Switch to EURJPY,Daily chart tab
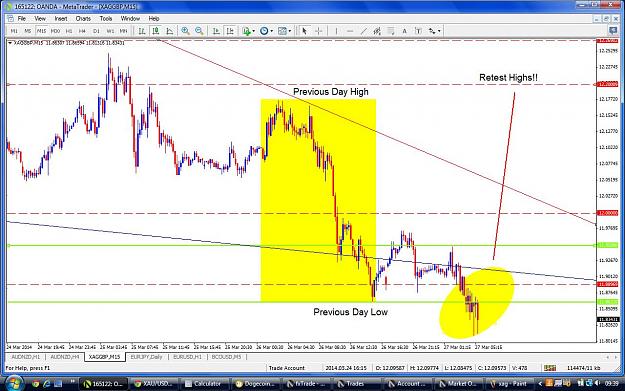Image resolution: width=625 pixels, height=391 pixels. [x=146, y=357]
